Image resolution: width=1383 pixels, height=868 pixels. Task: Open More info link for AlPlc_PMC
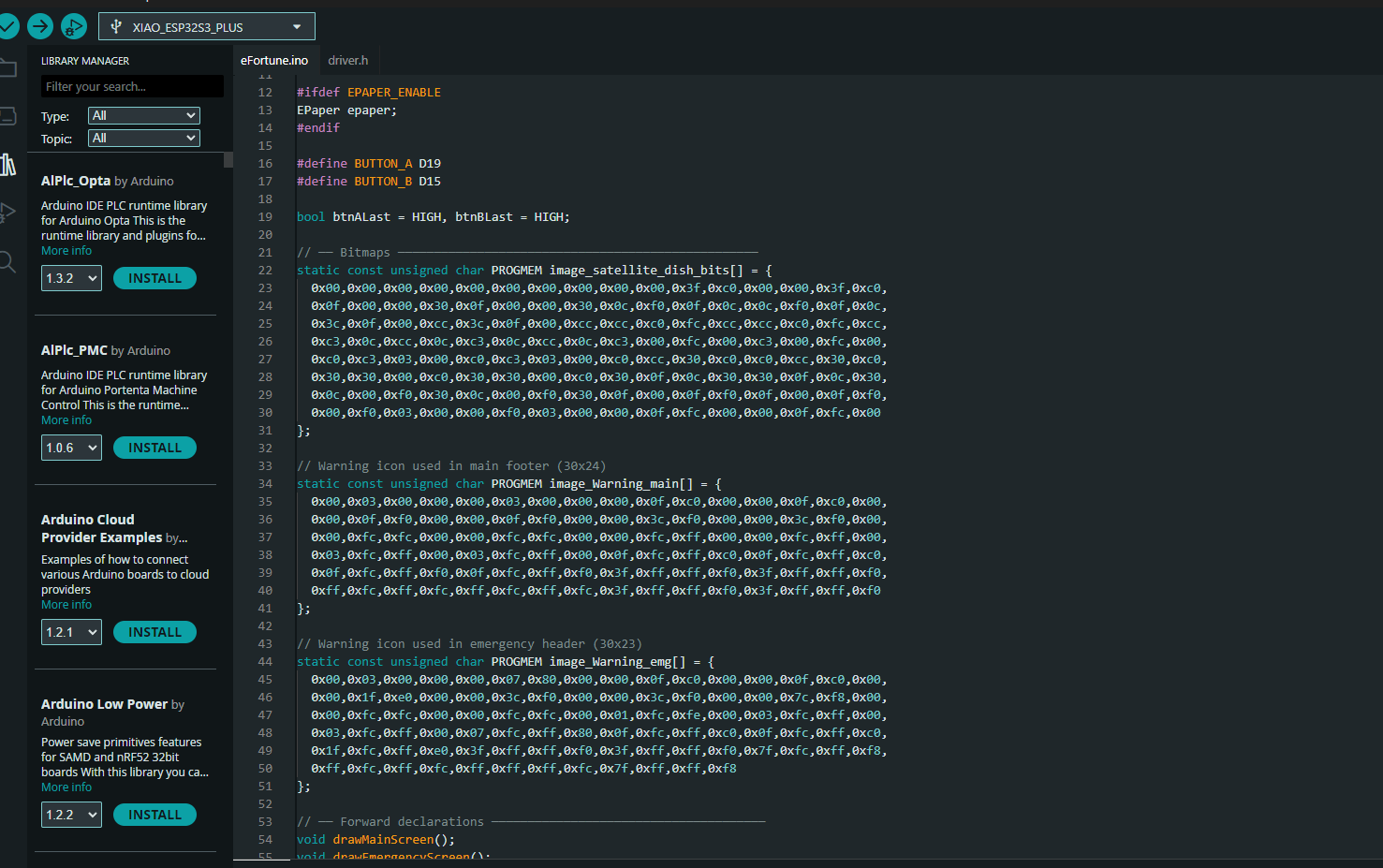[66, 420]
